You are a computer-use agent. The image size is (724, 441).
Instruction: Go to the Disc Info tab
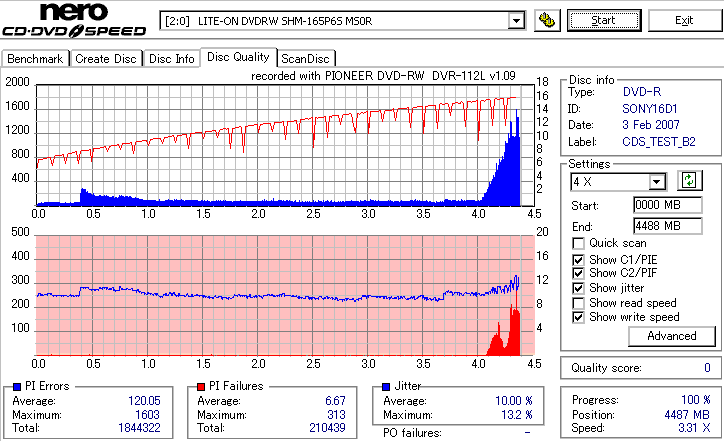[x=171, y=59]
